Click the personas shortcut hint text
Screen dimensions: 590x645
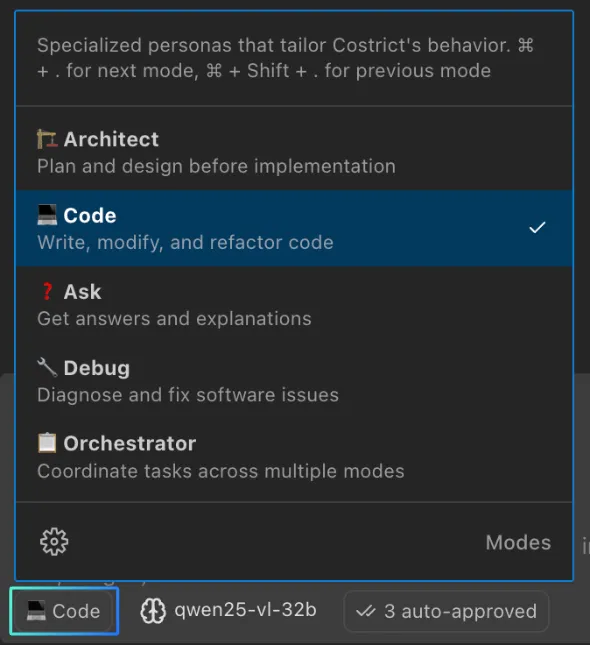click(286, 58)
